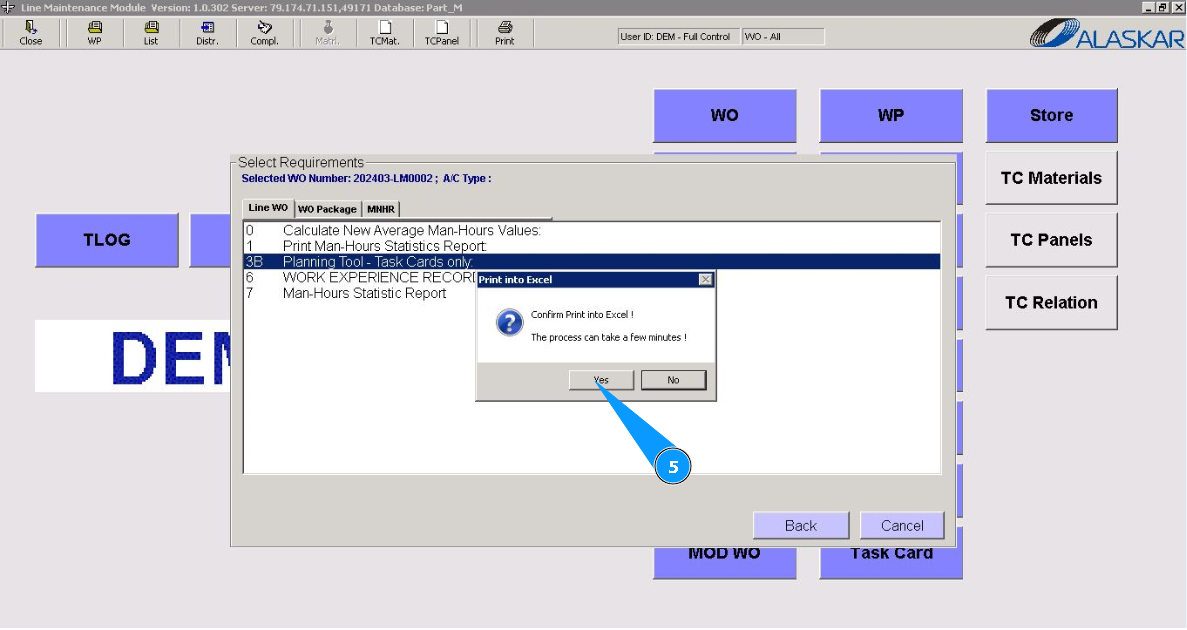
Task: Click the Cancel button
Action: (902, 526)
